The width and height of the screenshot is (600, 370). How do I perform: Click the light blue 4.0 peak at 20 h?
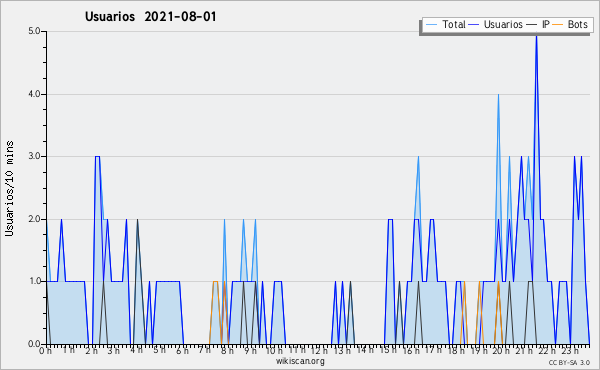coord(498,95)
